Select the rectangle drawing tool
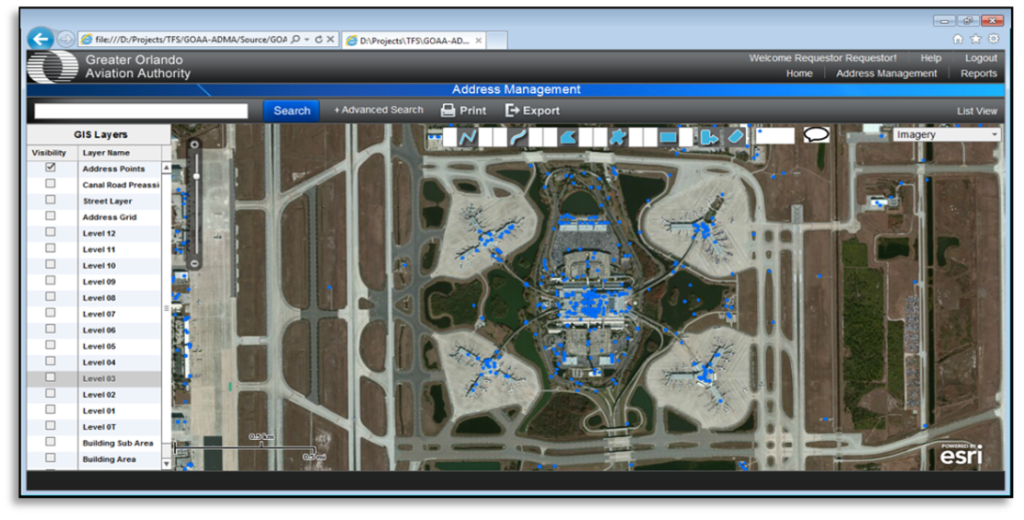This screenshot has width=1024, height=520. 667,137
